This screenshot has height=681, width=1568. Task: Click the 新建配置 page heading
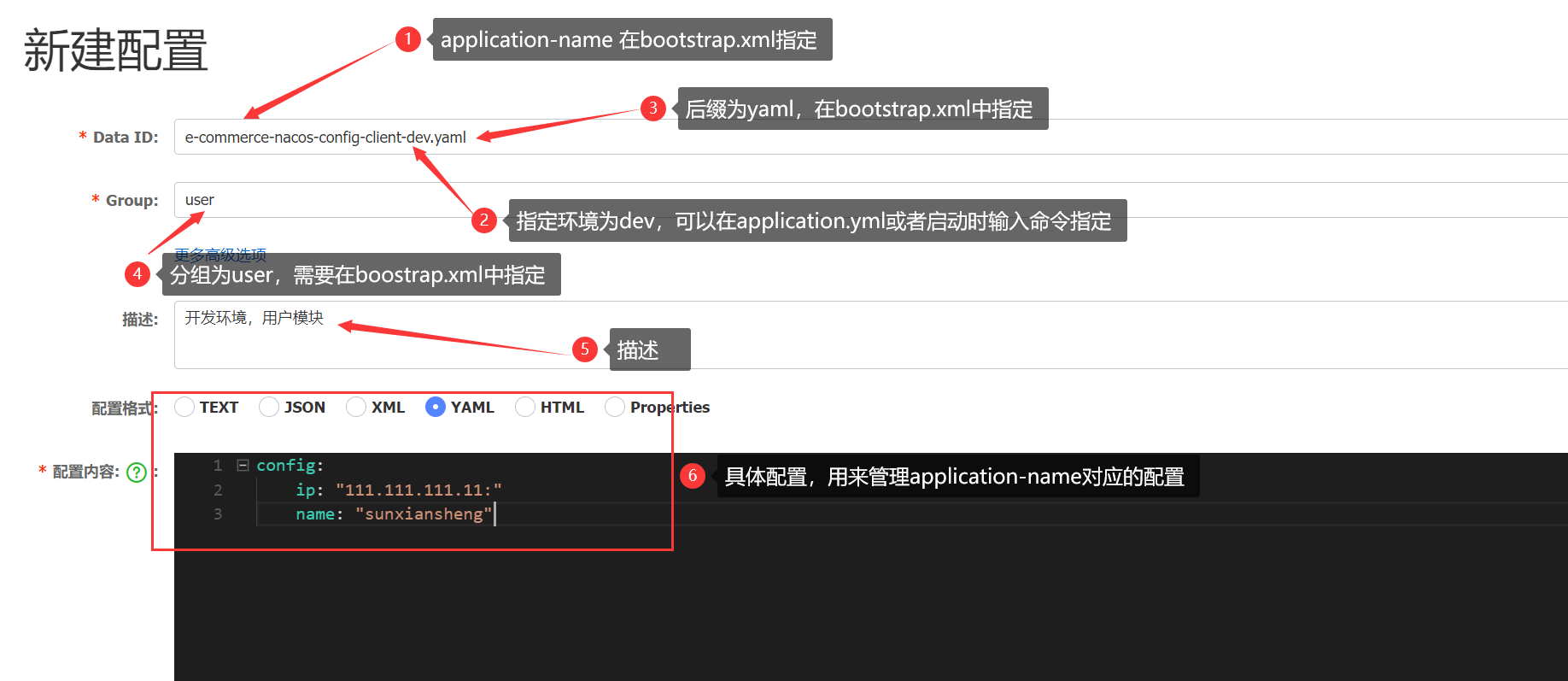coord(116,50)
